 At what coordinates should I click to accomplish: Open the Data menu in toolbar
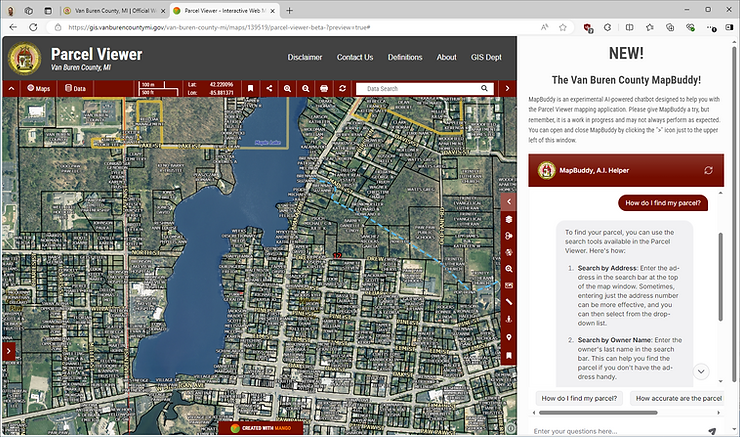tap(76, 88)
